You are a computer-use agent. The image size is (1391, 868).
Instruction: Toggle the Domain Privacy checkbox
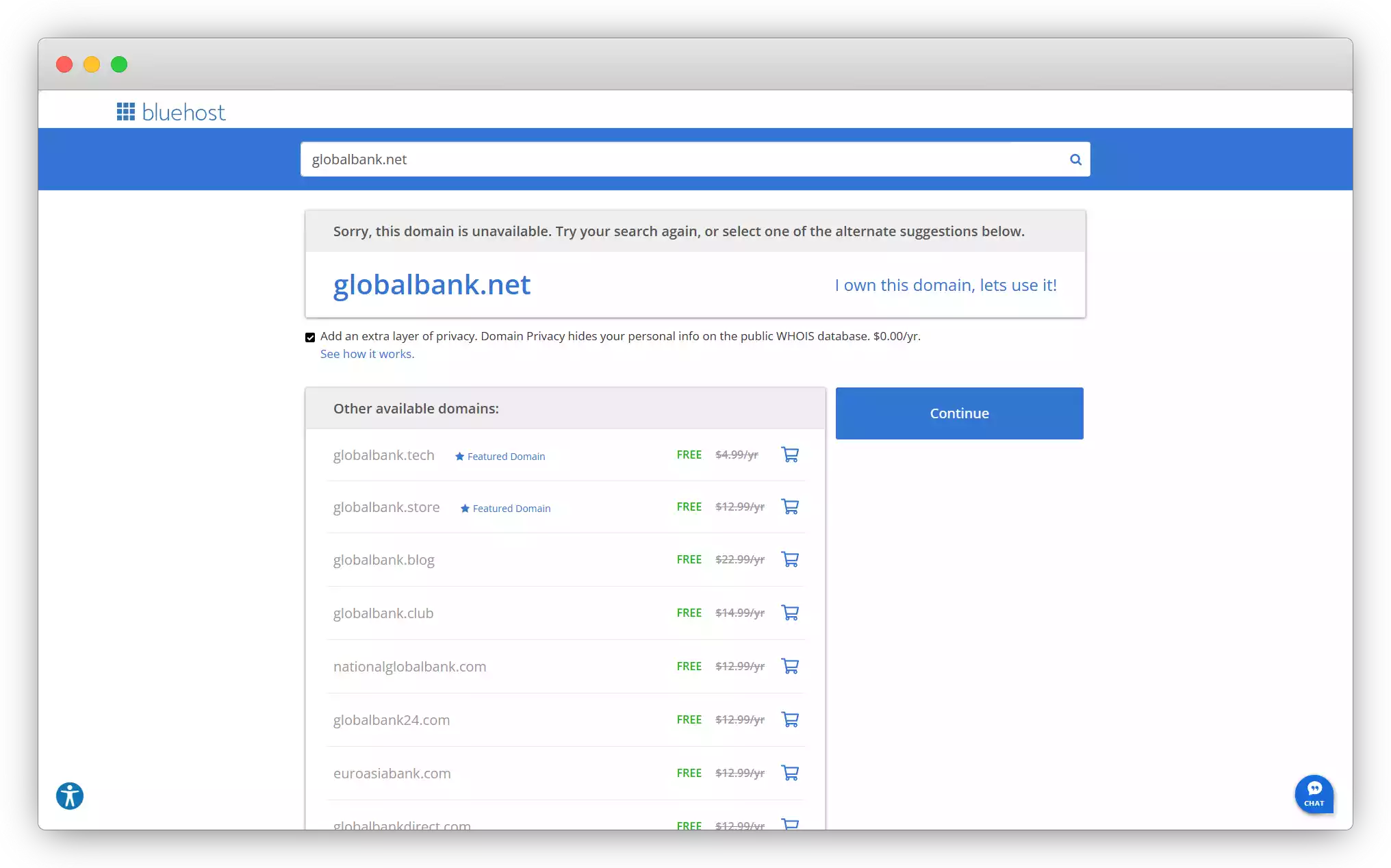click(310, 337)
